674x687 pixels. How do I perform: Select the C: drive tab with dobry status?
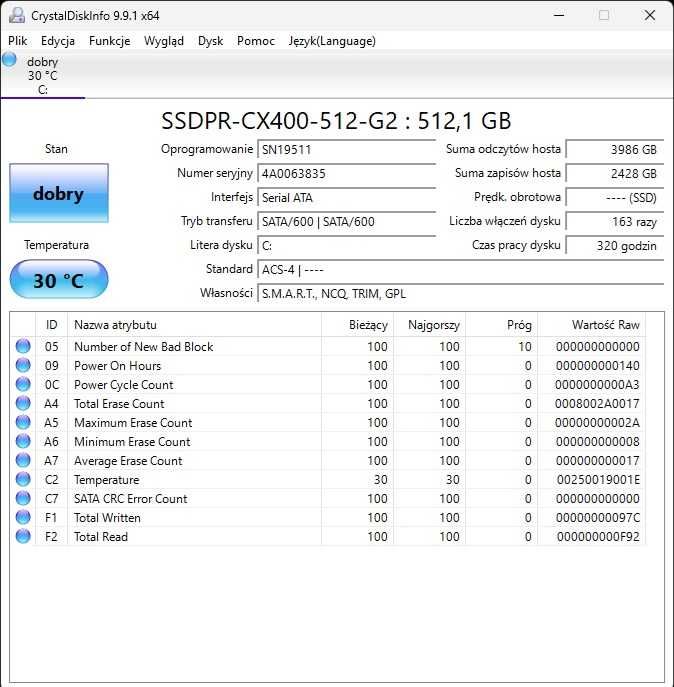pyautogui.click(x=43, y=75)
